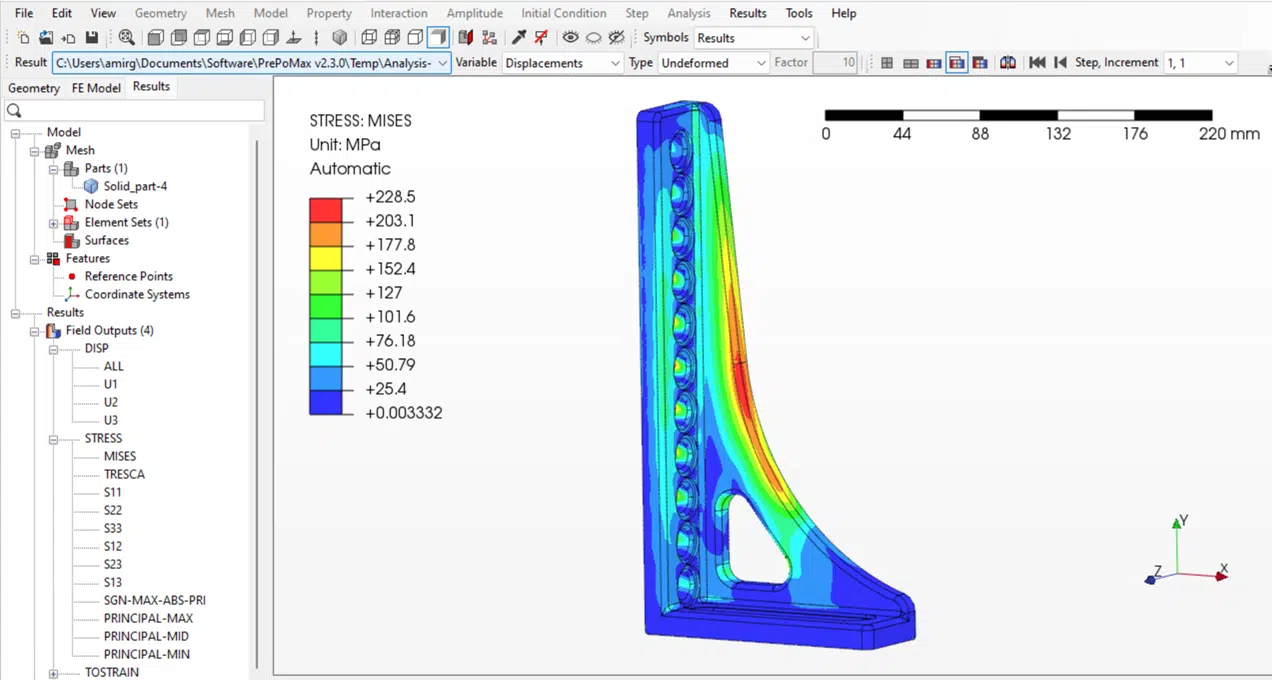Toggle the crossed-out eye to hide annotations
This screenshot has height=680, width=1272.
(616, 37)
